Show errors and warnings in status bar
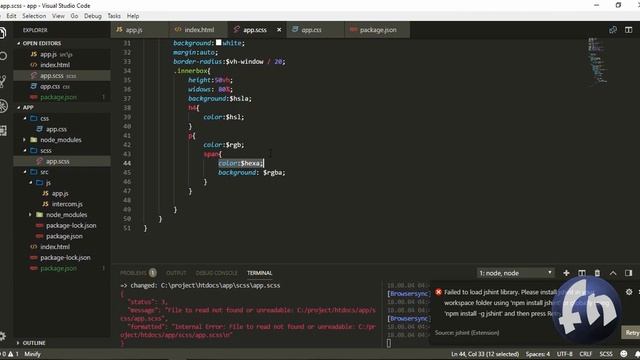640x360 pixels. coord(10,354)
